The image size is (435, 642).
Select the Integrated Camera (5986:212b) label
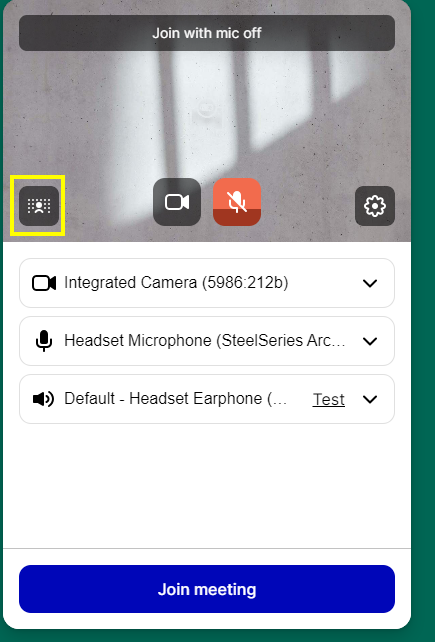(176, 283)
